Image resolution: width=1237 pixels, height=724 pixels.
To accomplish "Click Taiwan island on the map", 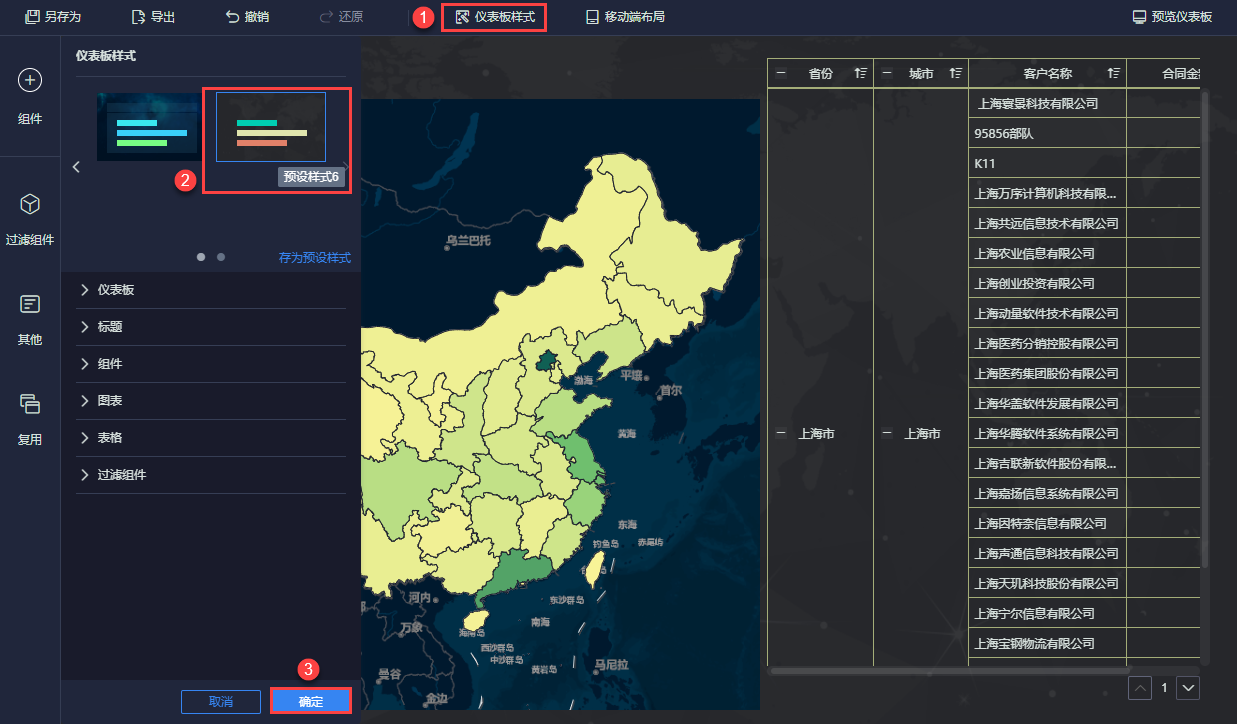I will [594, 568].
